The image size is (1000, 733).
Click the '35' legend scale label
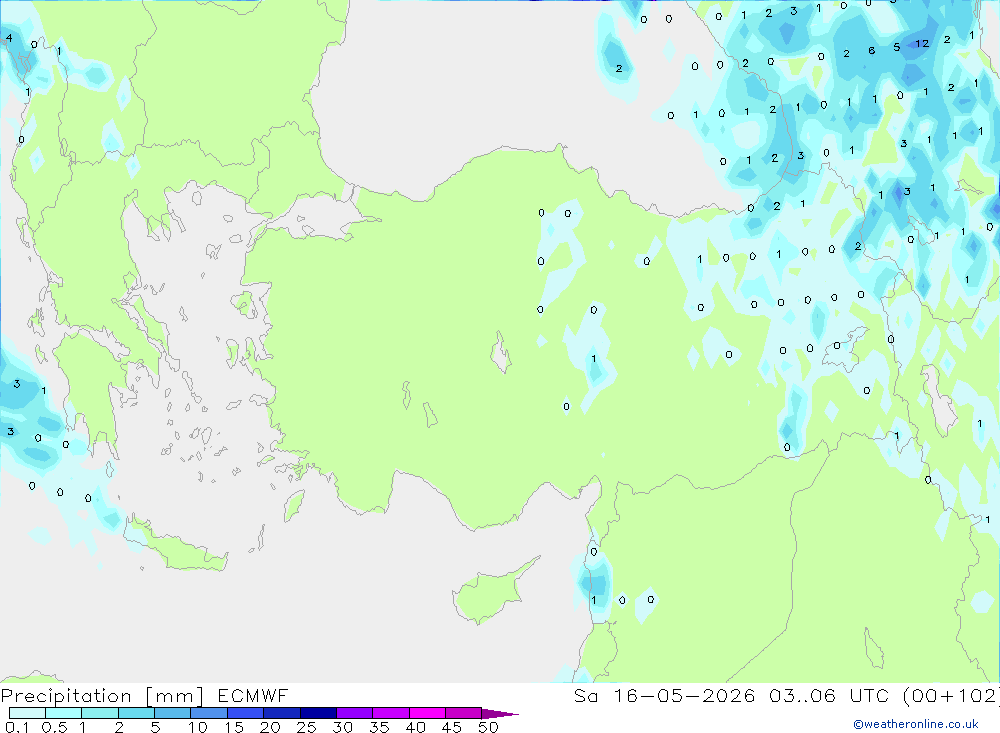pyautogui.click(x=379, y=727)
